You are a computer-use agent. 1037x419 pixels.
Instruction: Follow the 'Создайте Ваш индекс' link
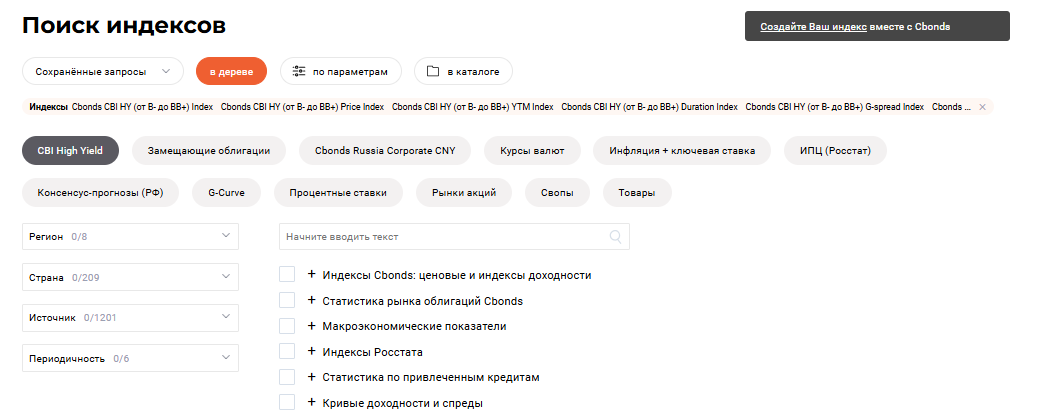point(812,27)
